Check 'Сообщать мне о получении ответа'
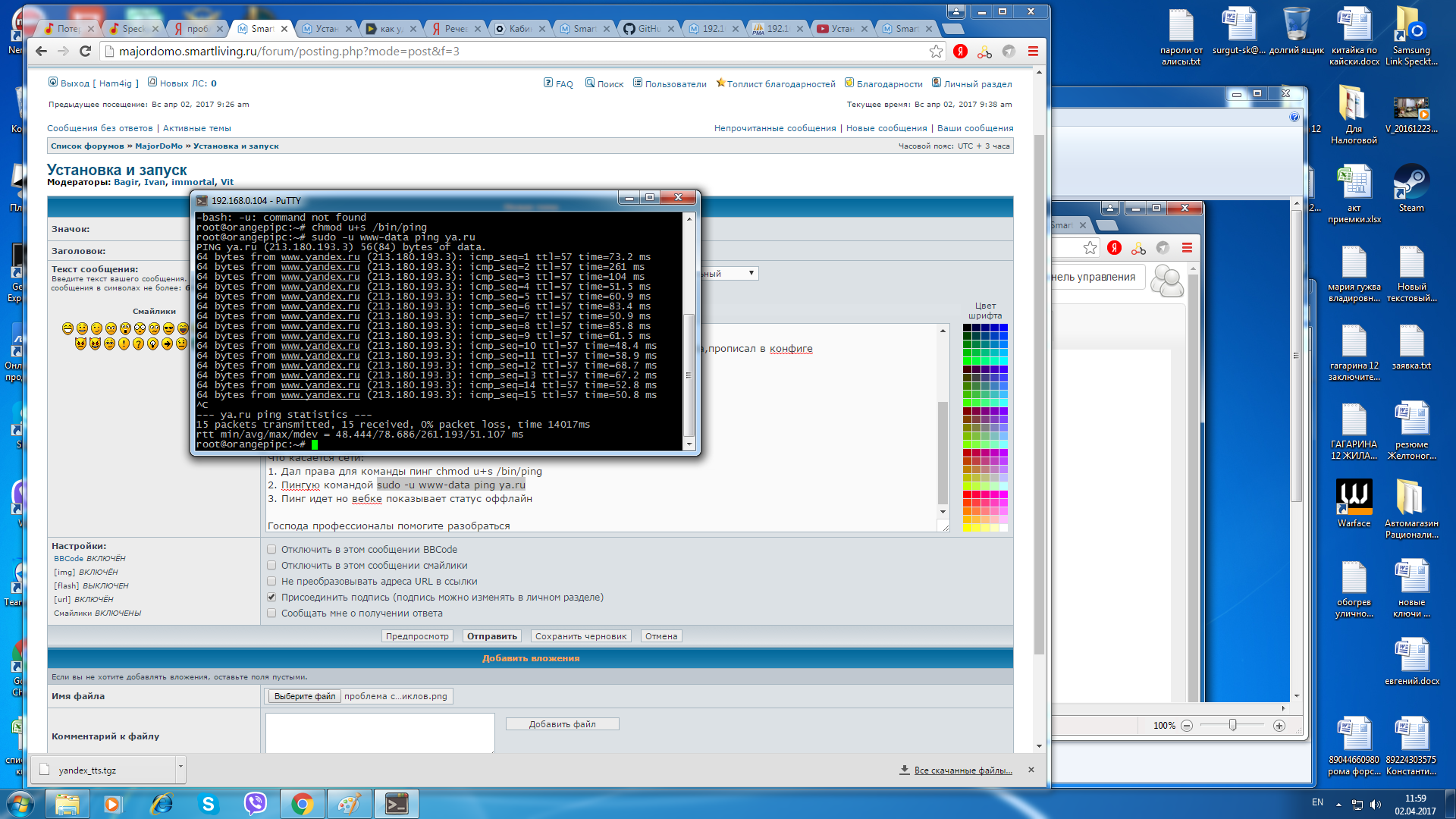This screenshot has height=819, width=1456. click(271, 613)
